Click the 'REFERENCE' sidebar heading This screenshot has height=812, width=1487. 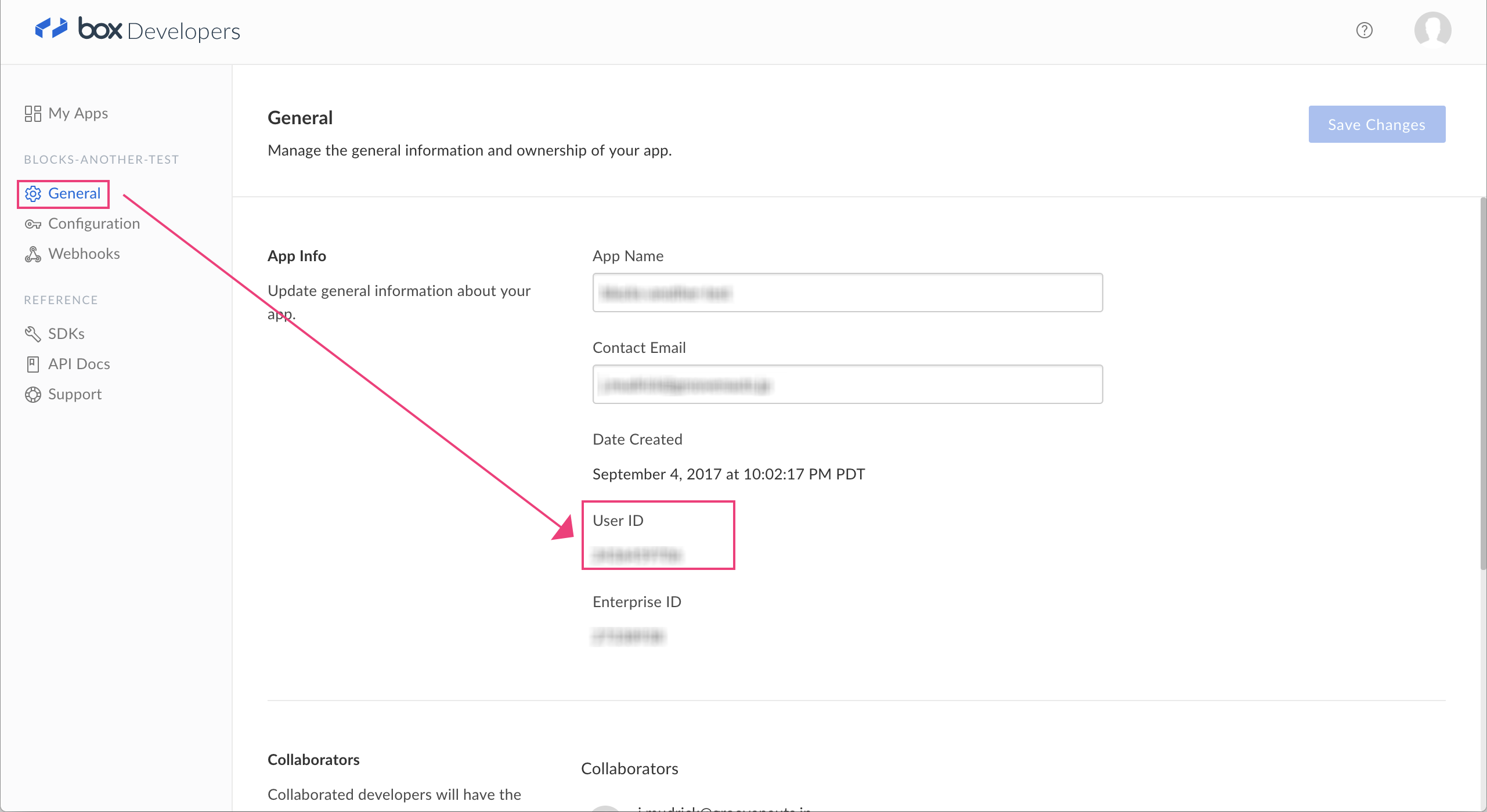click(61, 300)
